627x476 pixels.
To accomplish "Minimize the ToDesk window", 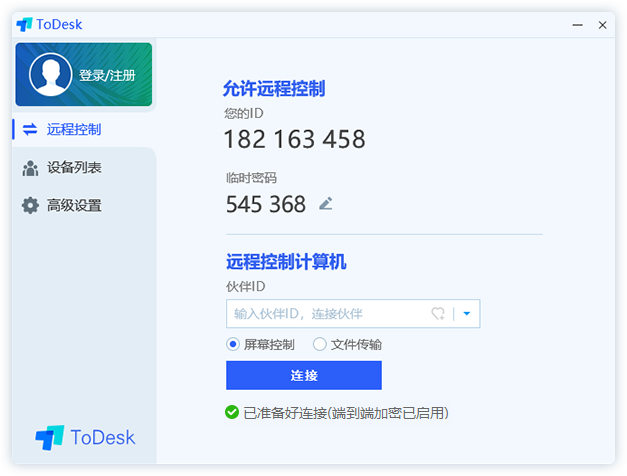I will [x=577, y=25].
